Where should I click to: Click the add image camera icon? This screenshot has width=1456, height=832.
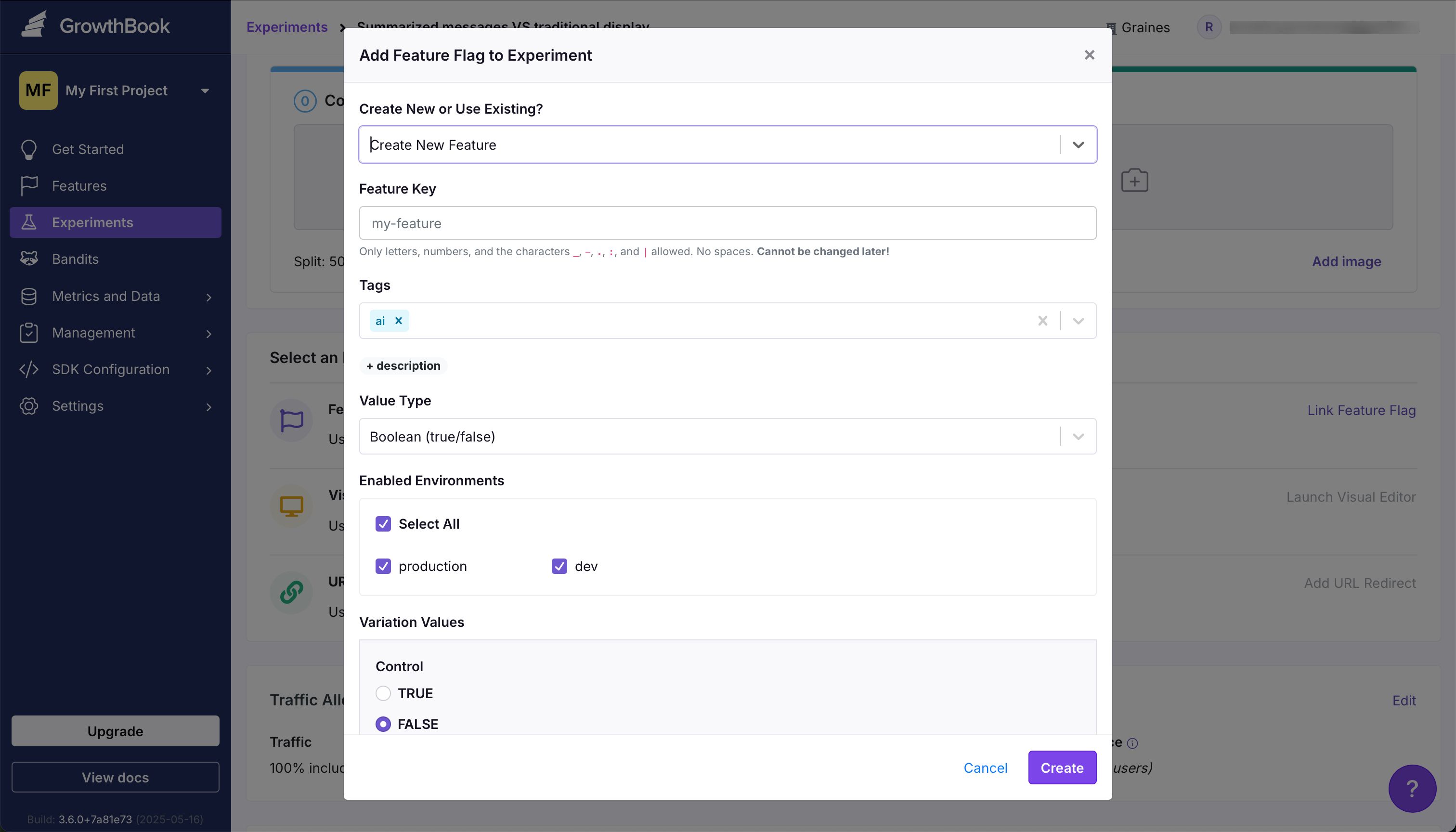click(x=1134, y=181)
